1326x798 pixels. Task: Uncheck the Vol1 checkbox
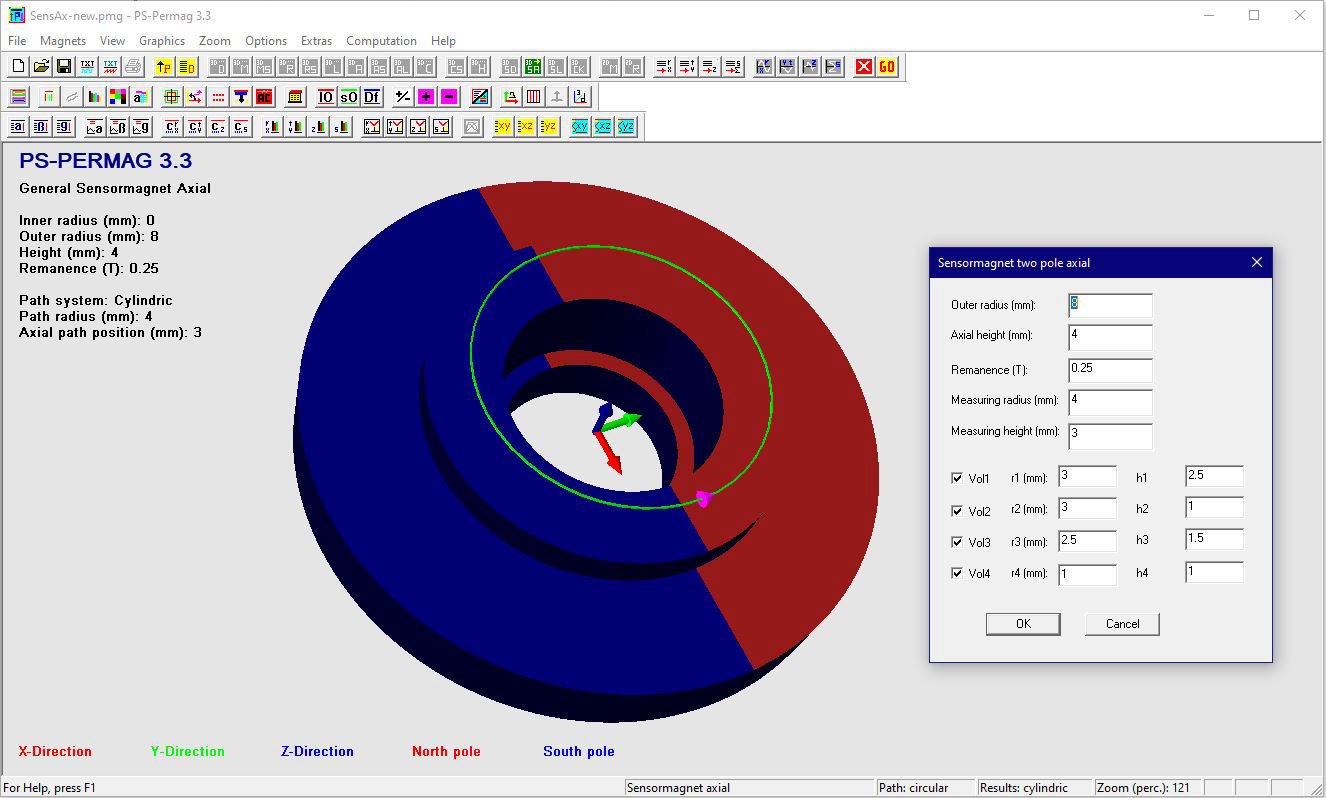pyautogui.click(x=957, y=479)
